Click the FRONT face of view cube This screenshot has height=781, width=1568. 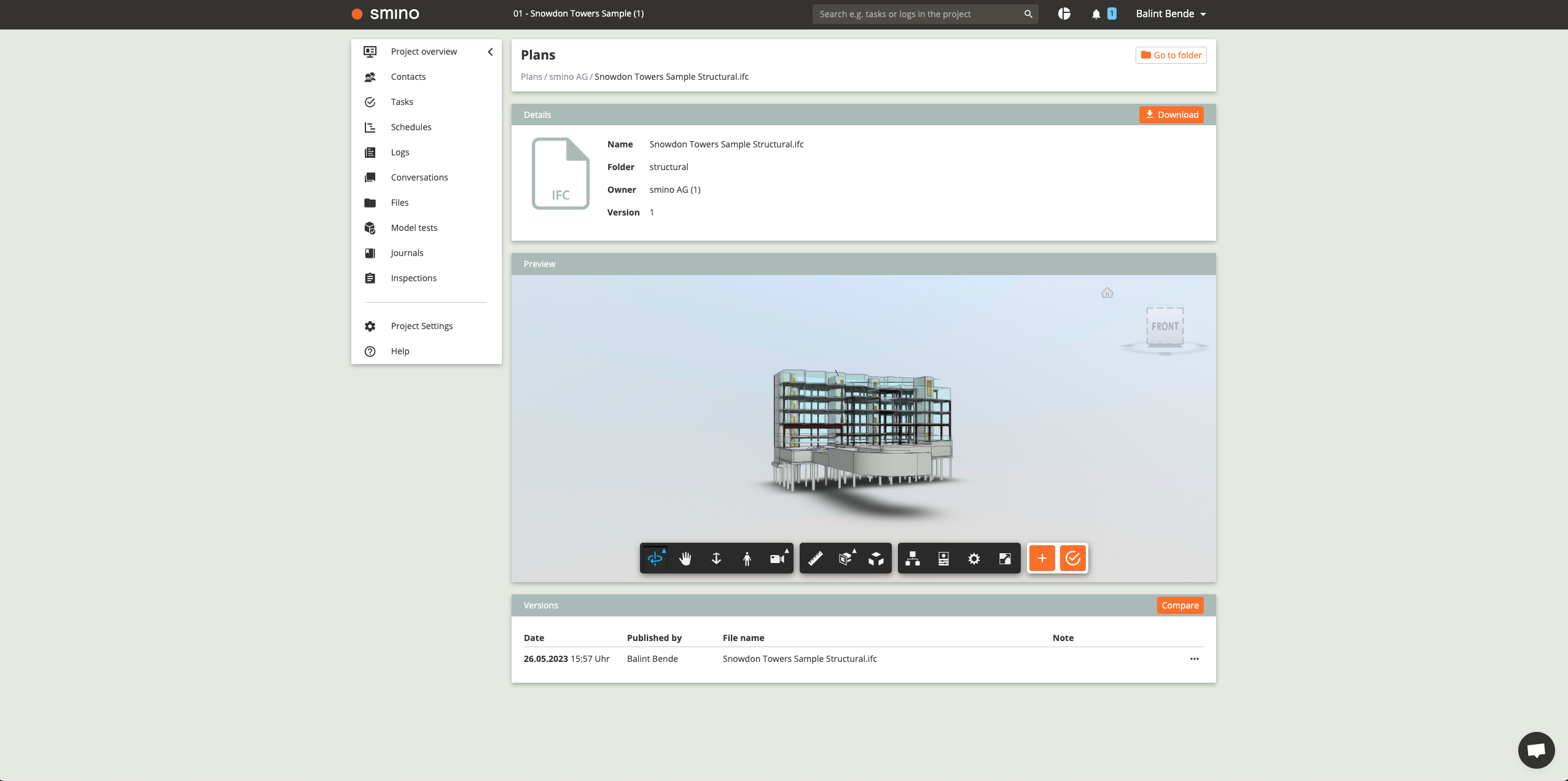point(1164,327)
